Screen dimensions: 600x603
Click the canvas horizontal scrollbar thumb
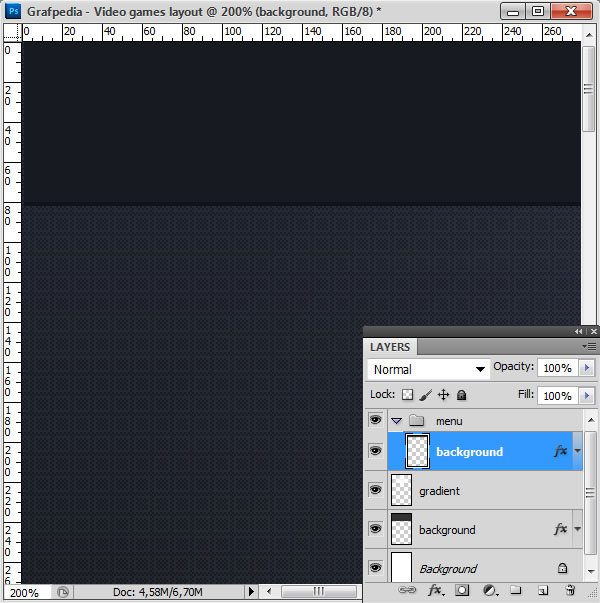pos(319,591)
